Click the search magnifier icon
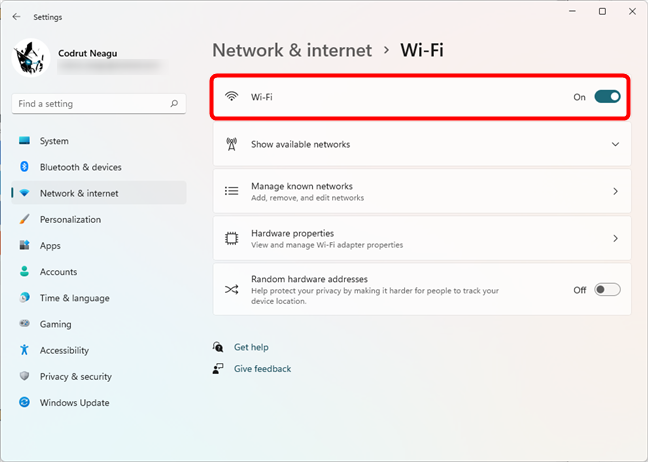Viewport: 648px width, 462px height. click(x=174, y=103)
